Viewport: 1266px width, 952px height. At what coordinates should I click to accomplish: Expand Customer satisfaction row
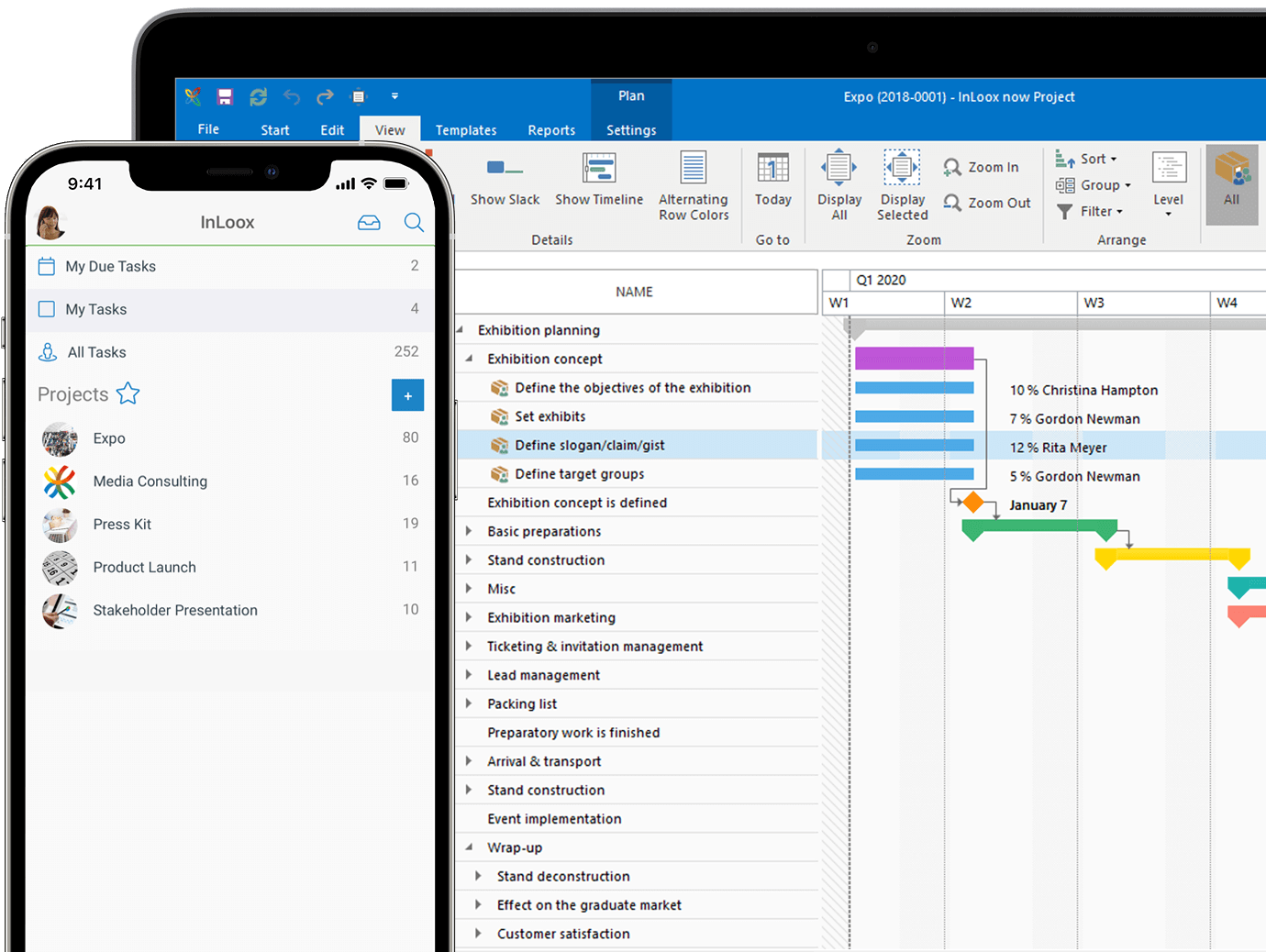tap(478, 934)
